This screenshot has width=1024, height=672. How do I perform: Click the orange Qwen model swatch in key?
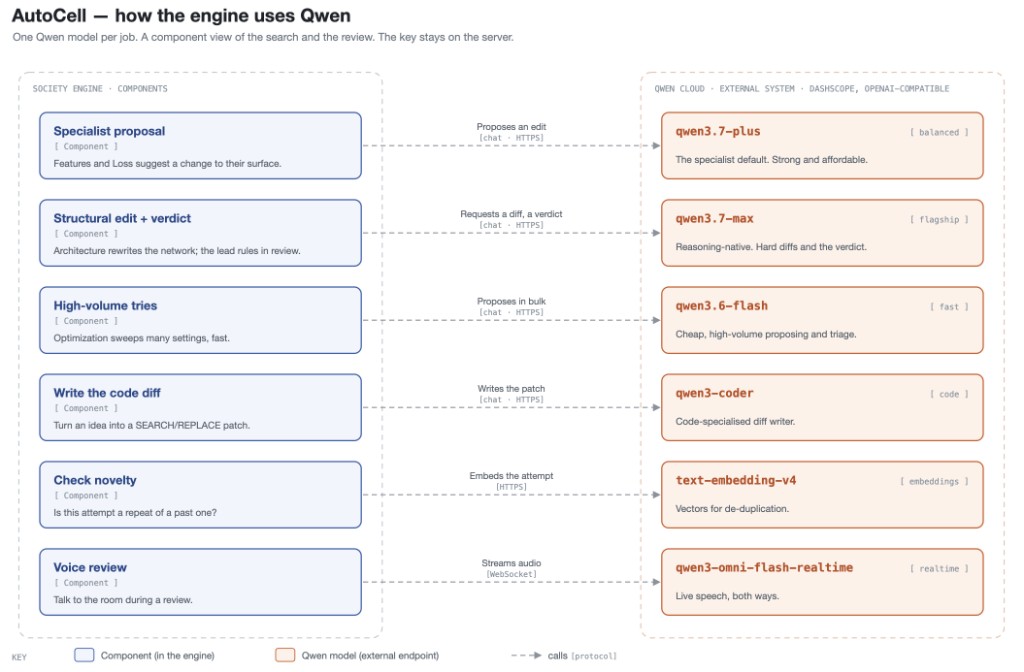[x=285, y=655]
